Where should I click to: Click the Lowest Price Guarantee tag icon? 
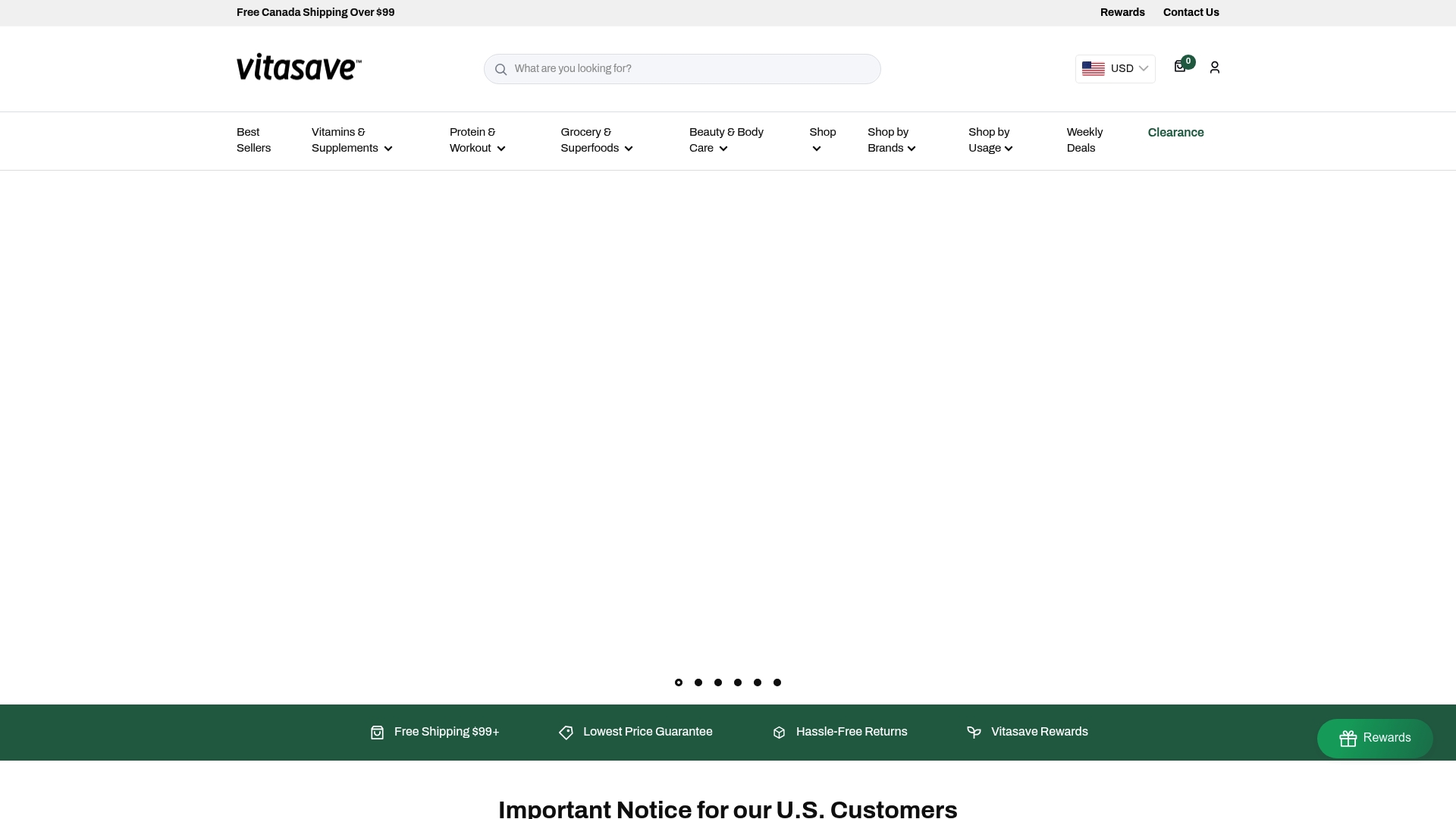(566, 732)
